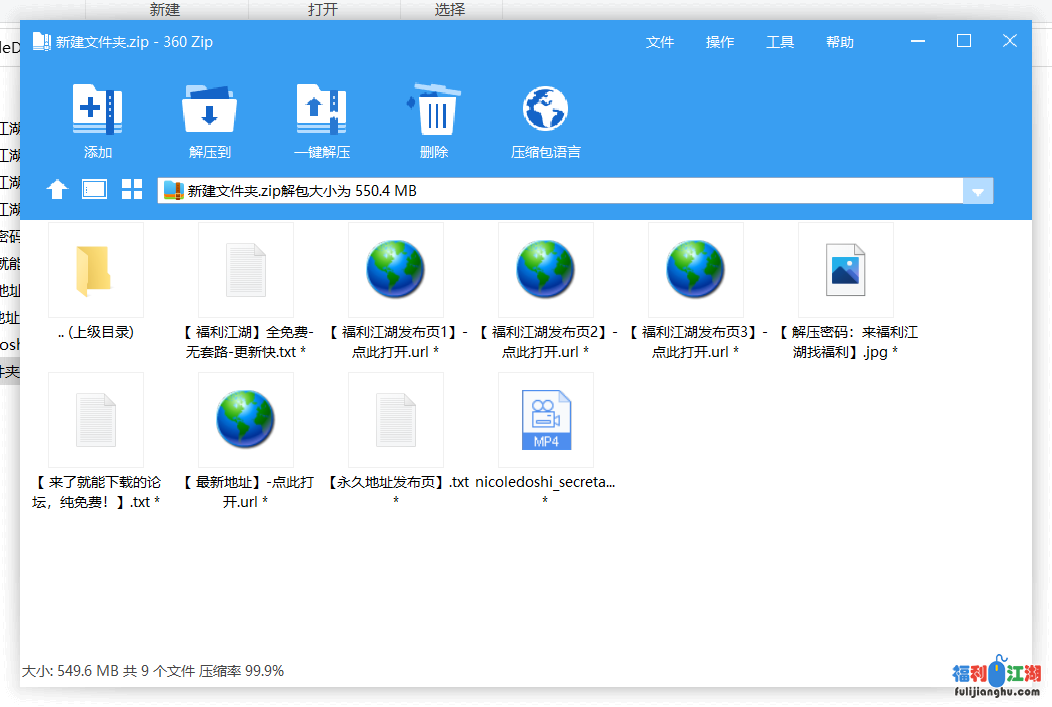Image resolution: width=1052 pixels, height=707 pixels.
Task: Open the 压缩包语言 globe icon
Action: 545,109
